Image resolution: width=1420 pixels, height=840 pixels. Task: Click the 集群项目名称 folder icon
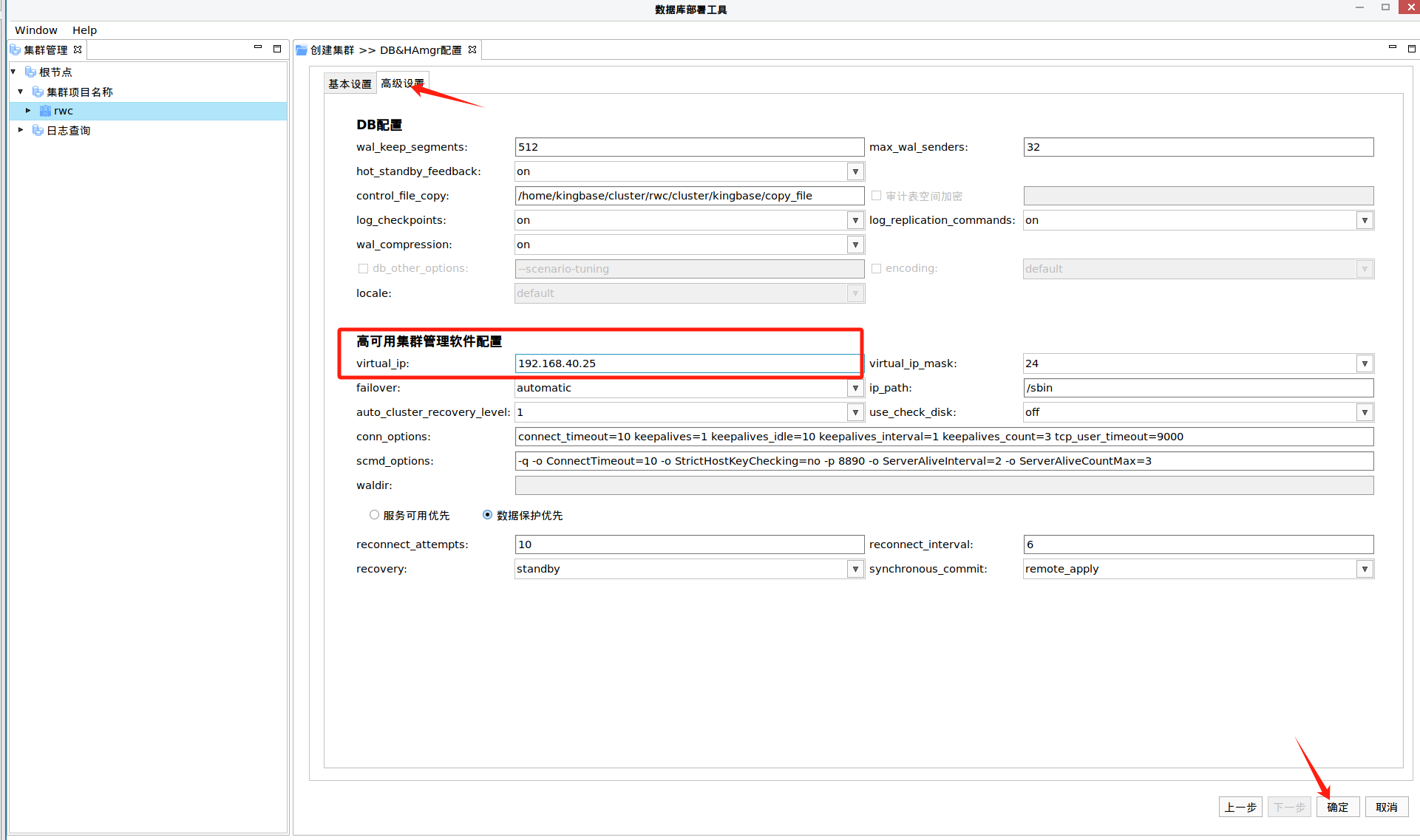coord(38,92)
